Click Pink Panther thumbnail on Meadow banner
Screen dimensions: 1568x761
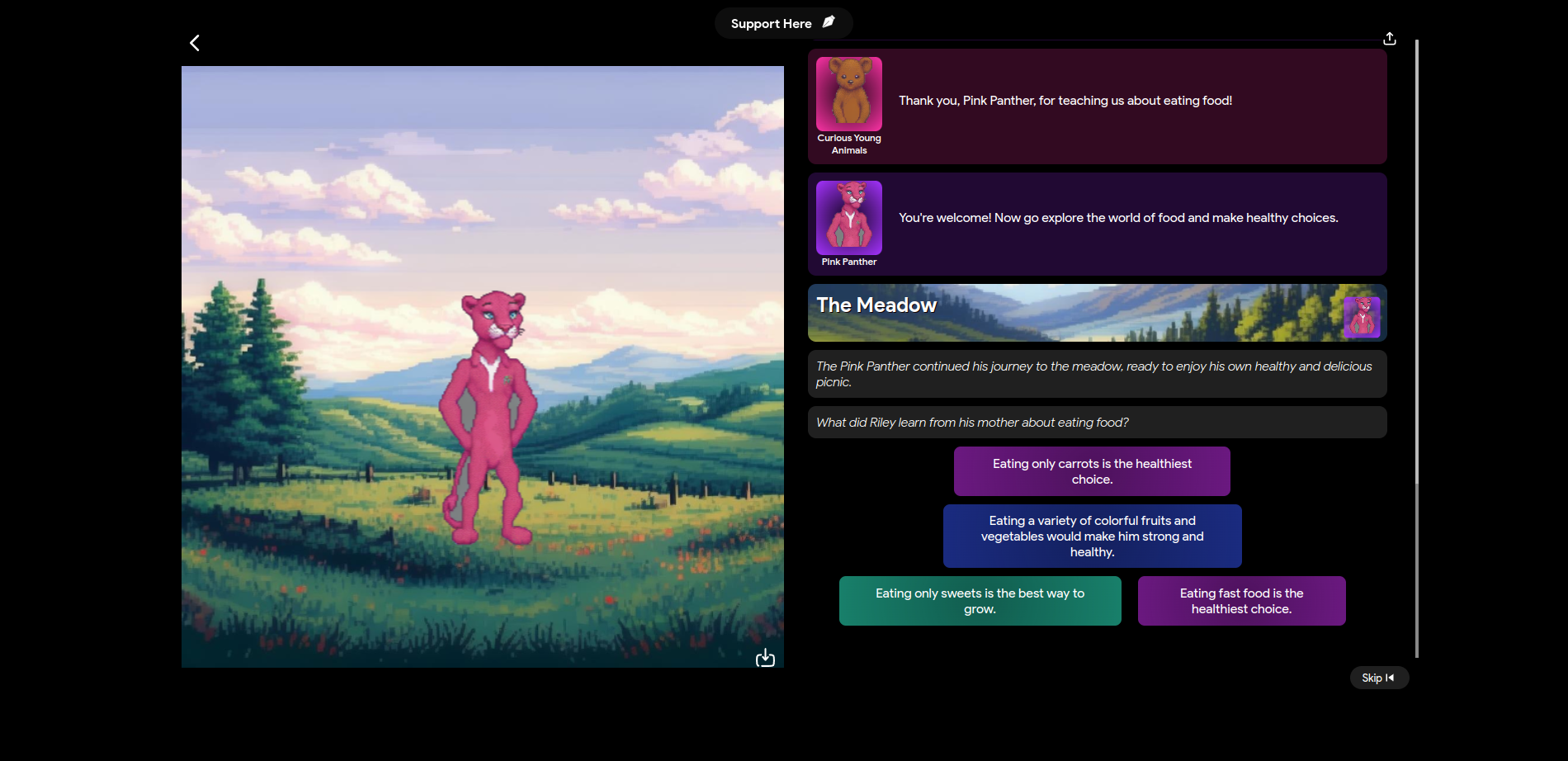(x=1362, y=317)
